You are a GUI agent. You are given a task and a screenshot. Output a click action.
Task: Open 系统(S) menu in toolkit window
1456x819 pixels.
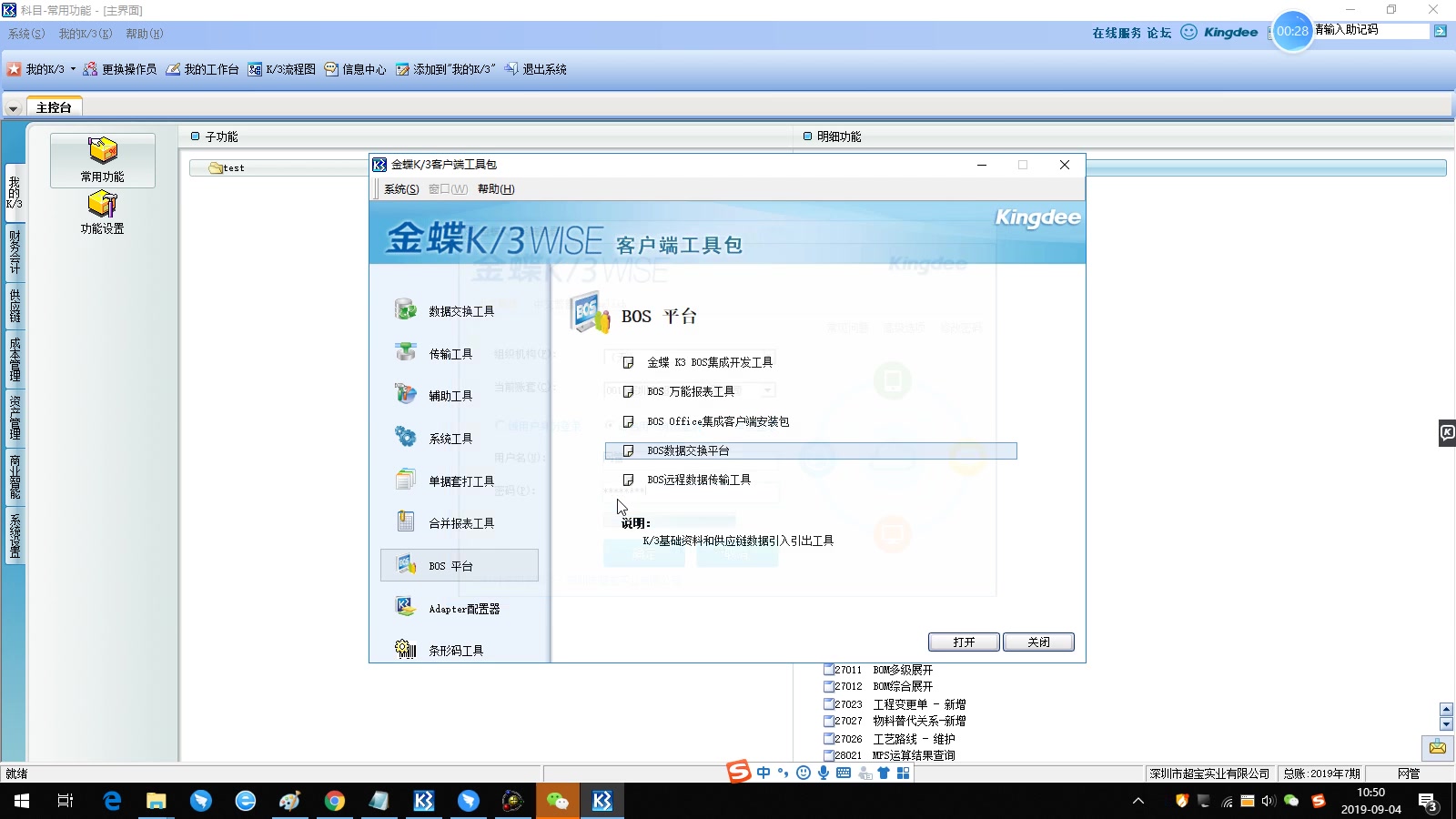click(x=401, y=189)
